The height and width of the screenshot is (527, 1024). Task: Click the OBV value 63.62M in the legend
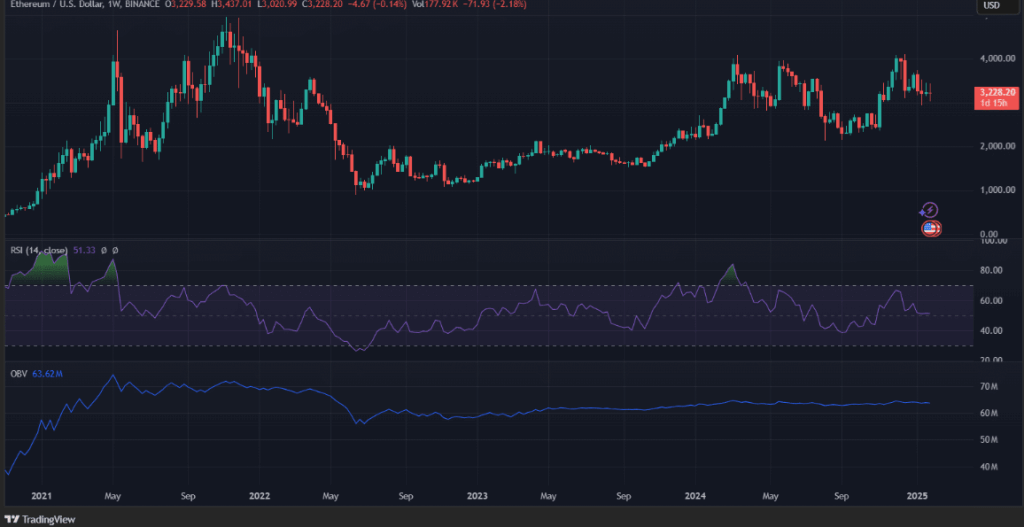click(x=48, y=376)
